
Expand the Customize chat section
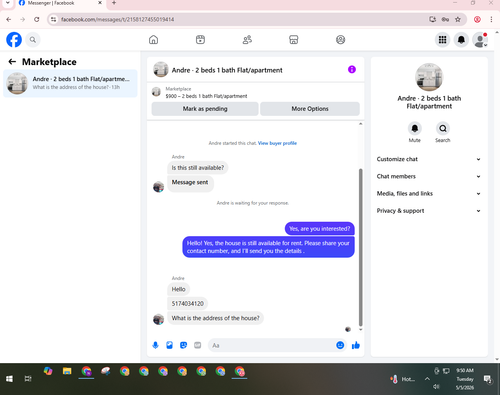pyautogui.click(x=429, y=159)
